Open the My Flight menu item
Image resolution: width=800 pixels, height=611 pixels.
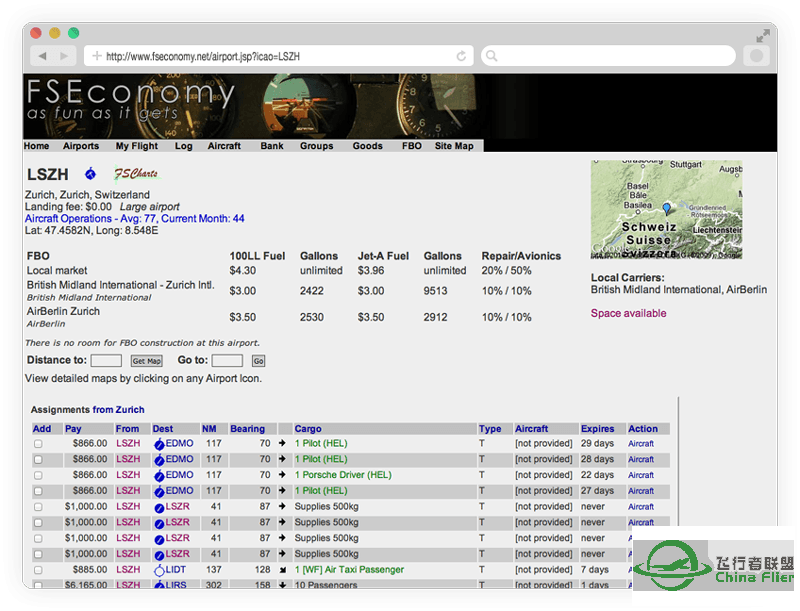tap(137, 146)
